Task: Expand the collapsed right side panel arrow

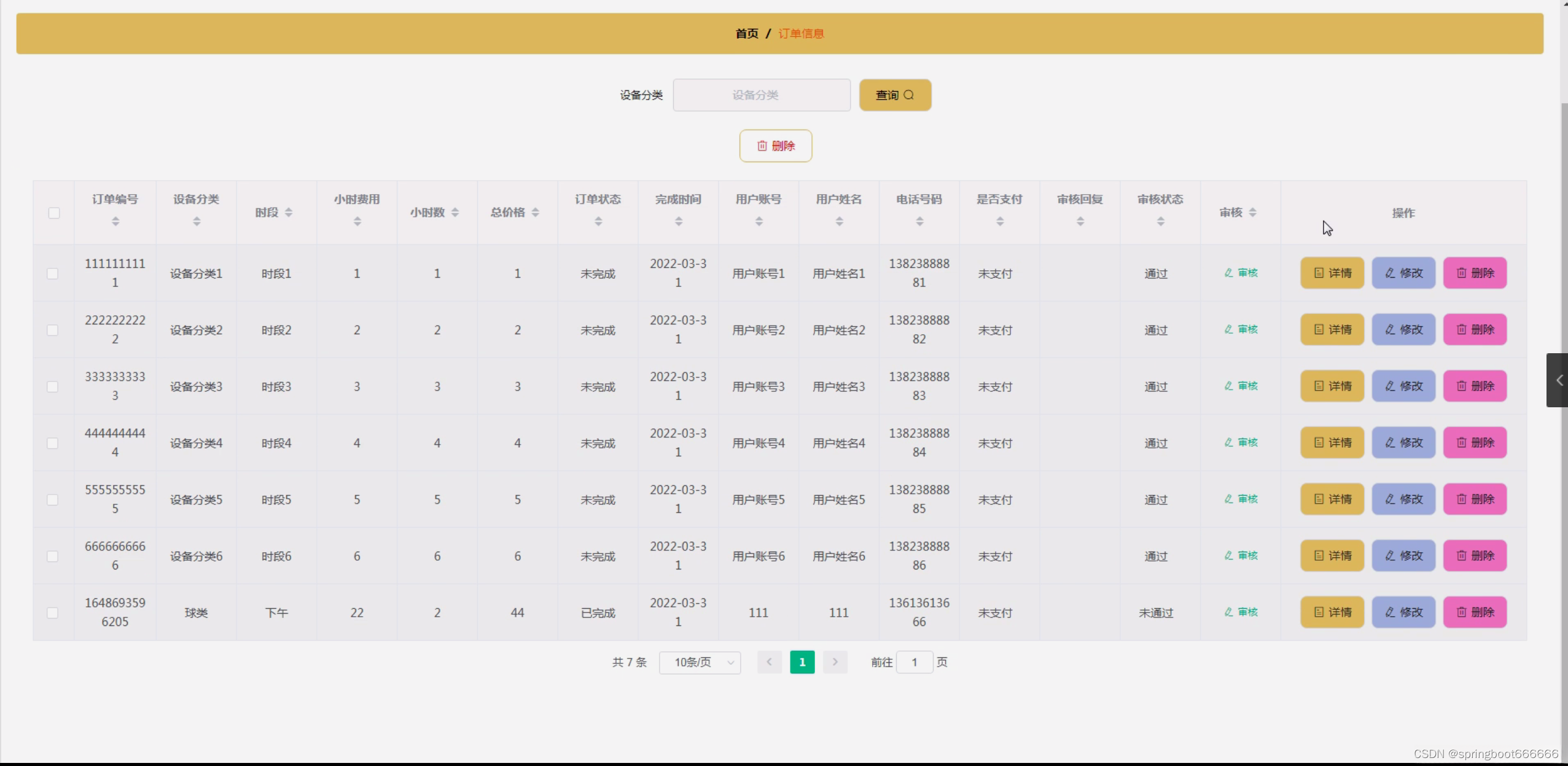Action: [1559, 380]
